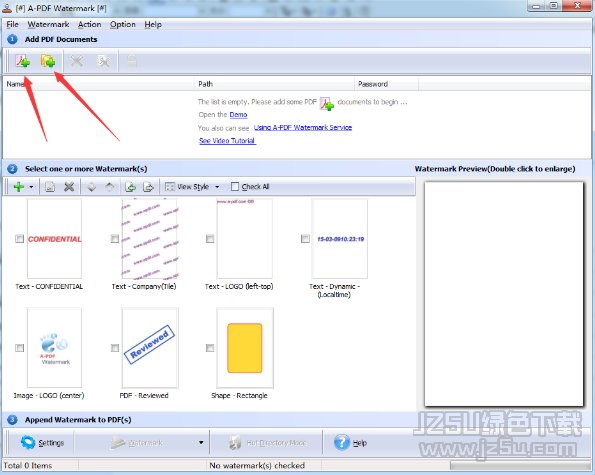Screen dimensions: 595x475
Task: Click the View Style icon
Action: (170, 187)
